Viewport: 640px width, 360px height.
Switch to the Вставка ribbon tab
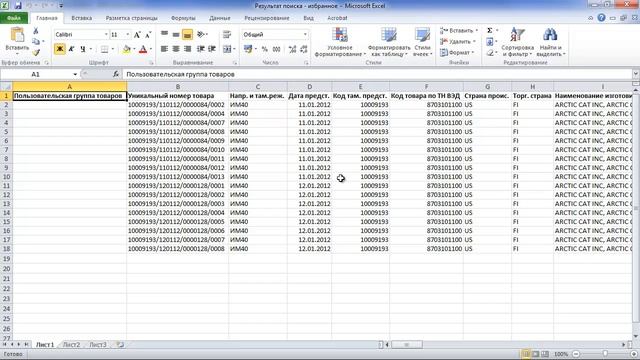(x=82, y=18)
